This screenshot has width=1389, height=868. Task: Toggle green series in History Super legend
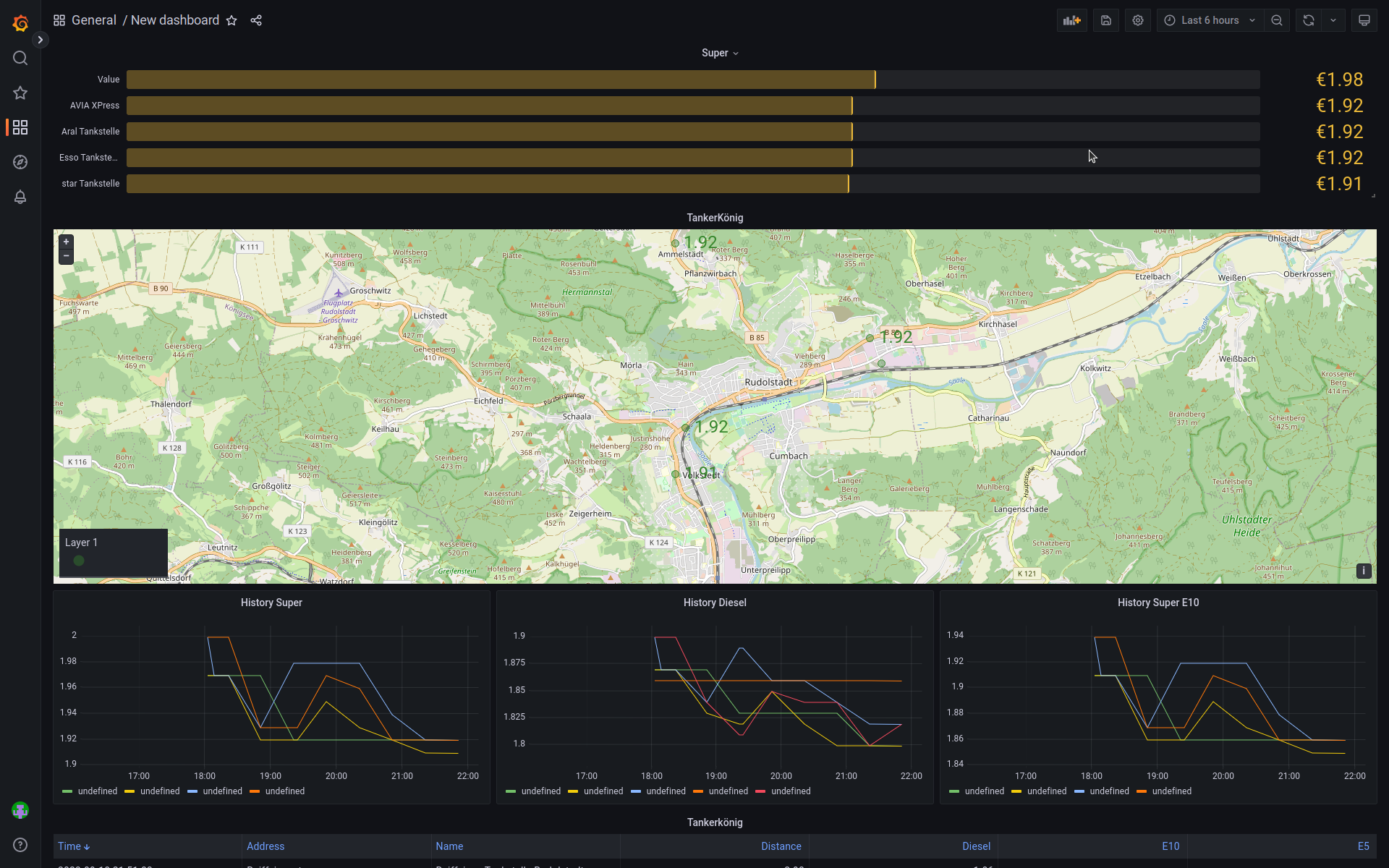click(90, 791)
